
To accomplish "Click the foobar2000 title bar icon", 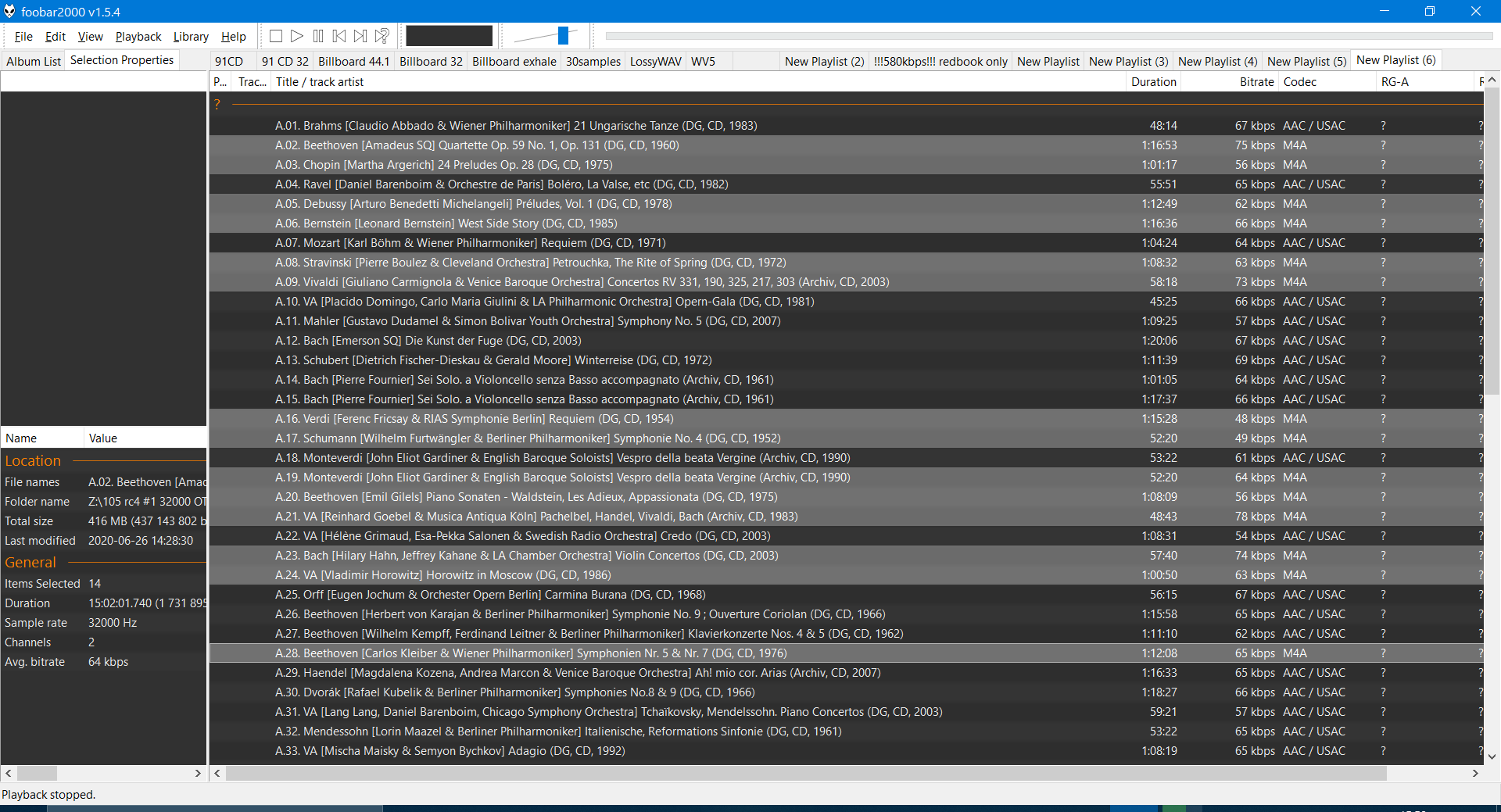I will point(9,11).
